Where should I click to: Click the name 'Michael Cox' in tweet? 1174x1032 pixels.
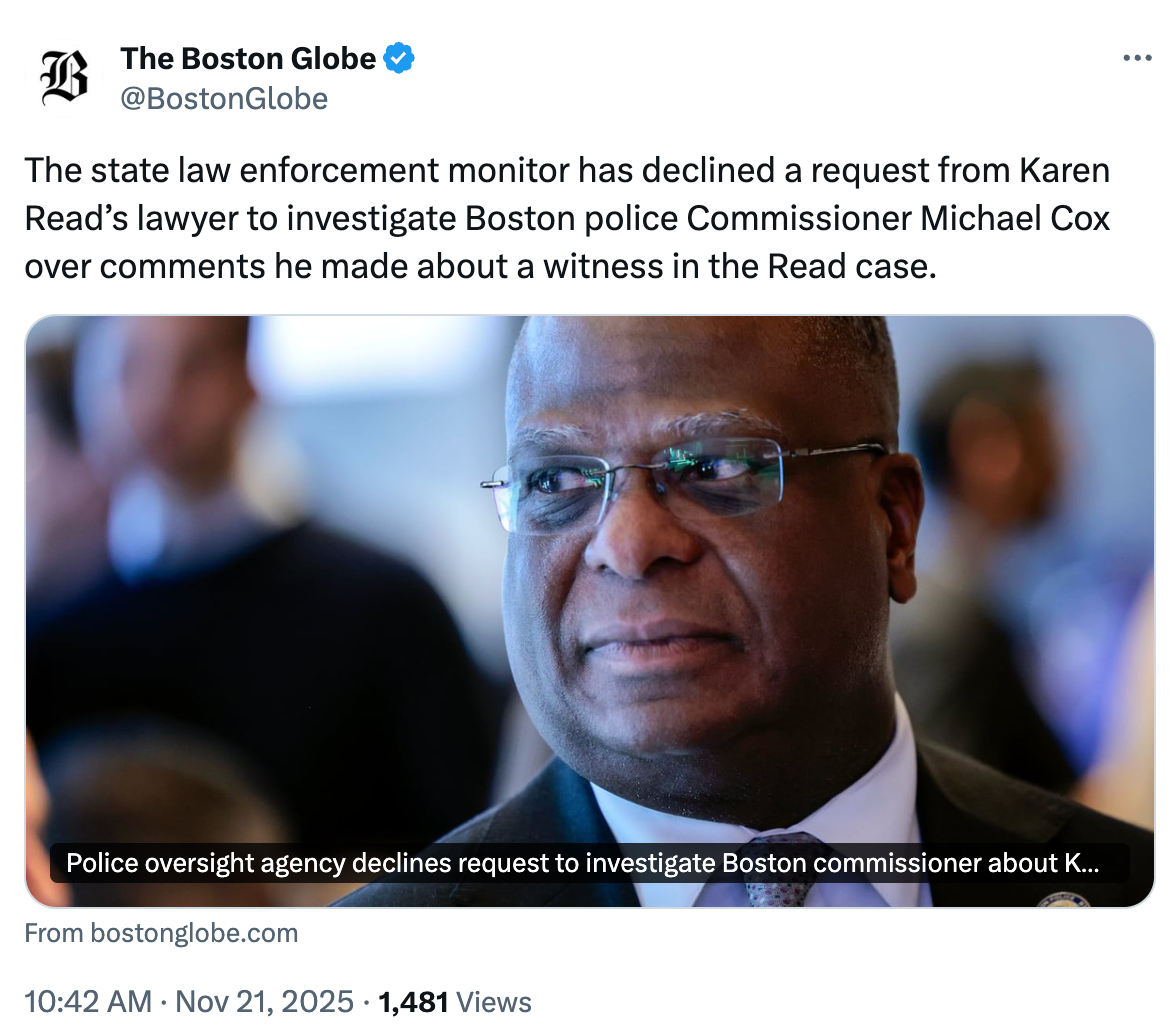(x=1015, y=218)
